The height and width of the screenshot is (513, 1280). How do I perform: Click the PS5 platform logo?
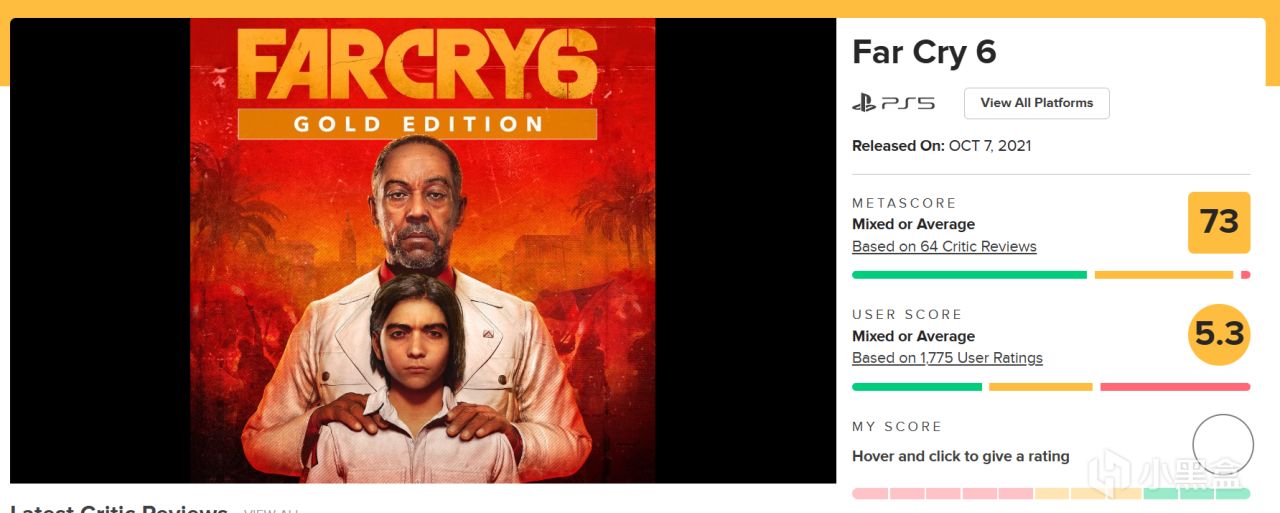893,103
